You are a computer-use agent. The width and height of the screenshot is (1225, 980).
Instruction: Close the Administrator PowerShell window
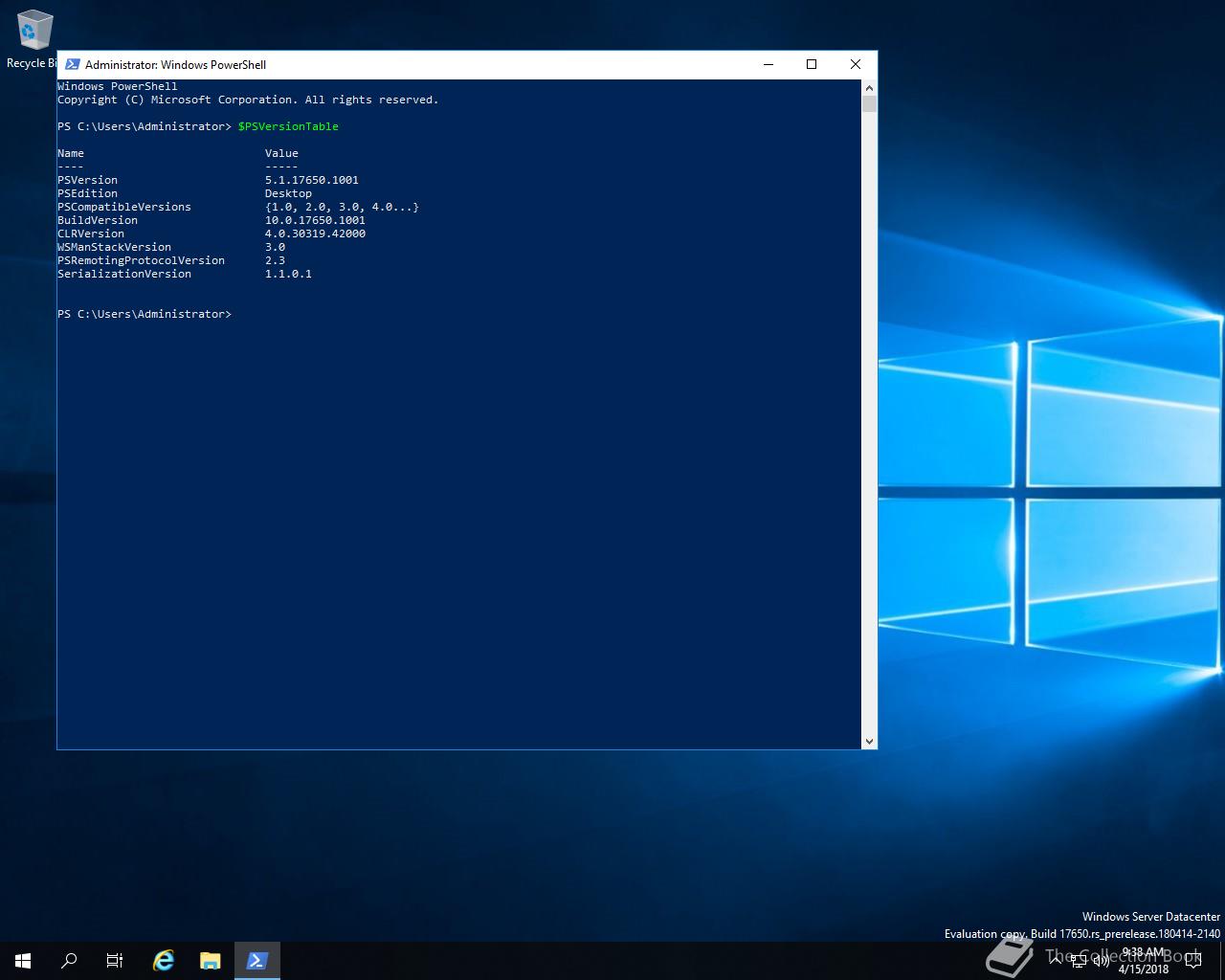point(856,64)
